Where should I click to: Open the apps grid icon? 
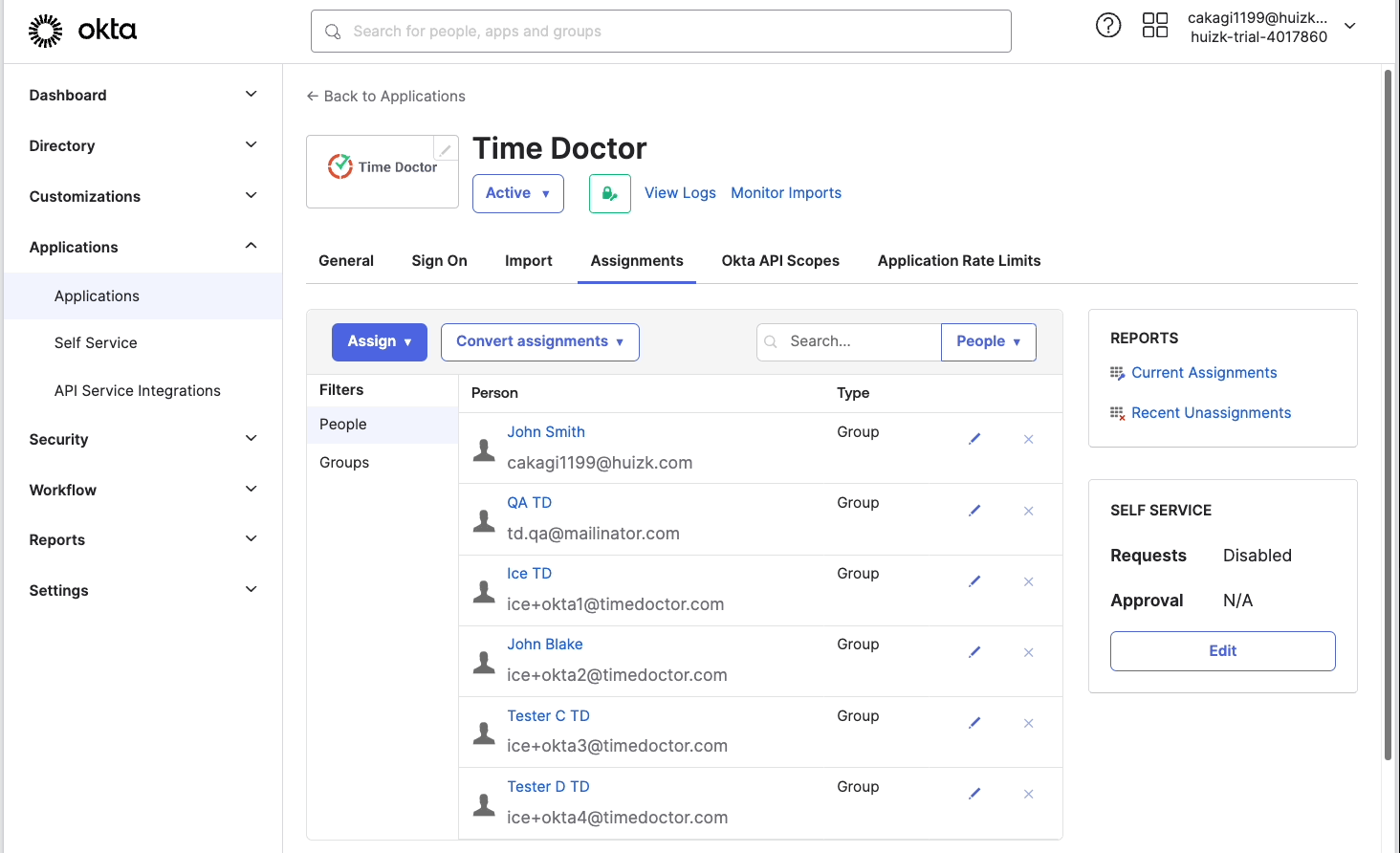tap(1155, 26)
